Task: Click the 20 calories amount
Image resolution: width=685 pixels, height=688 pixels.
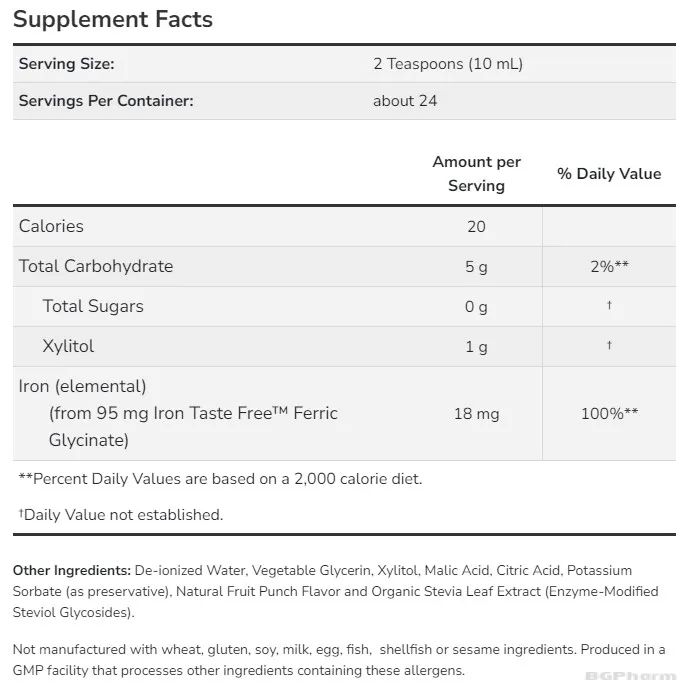Action: pyautogui.click(x=476, y=227)
